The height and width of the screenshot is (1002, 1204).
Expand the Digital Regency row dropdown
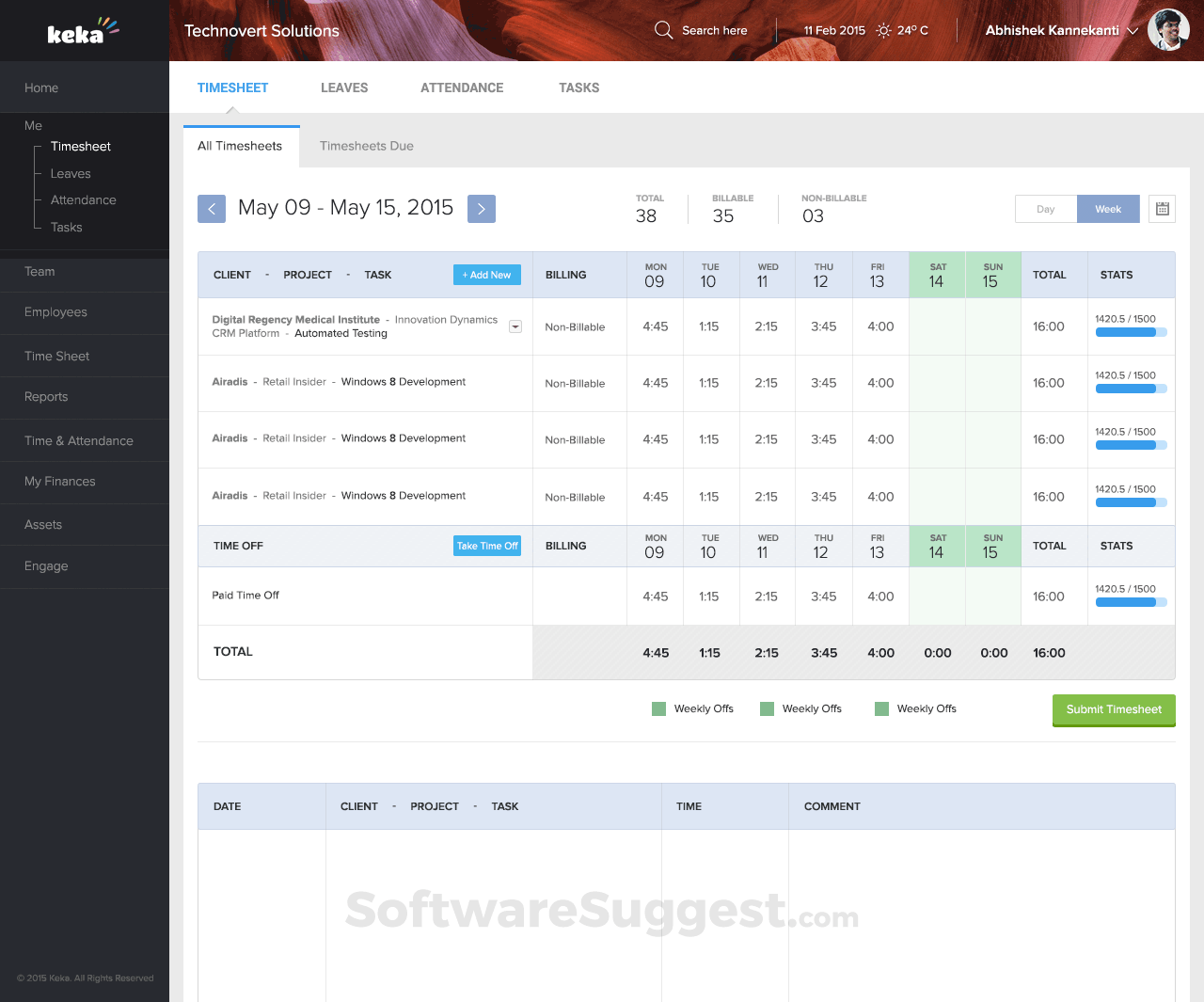click(x=515, y=326)
